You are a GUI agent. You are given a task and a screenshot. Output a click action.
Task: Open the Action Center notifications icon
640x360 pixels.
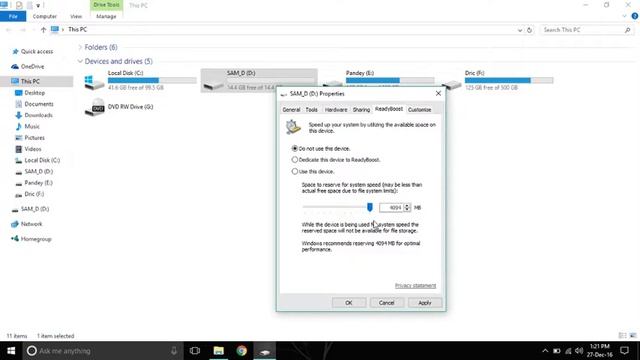[624, 351]
